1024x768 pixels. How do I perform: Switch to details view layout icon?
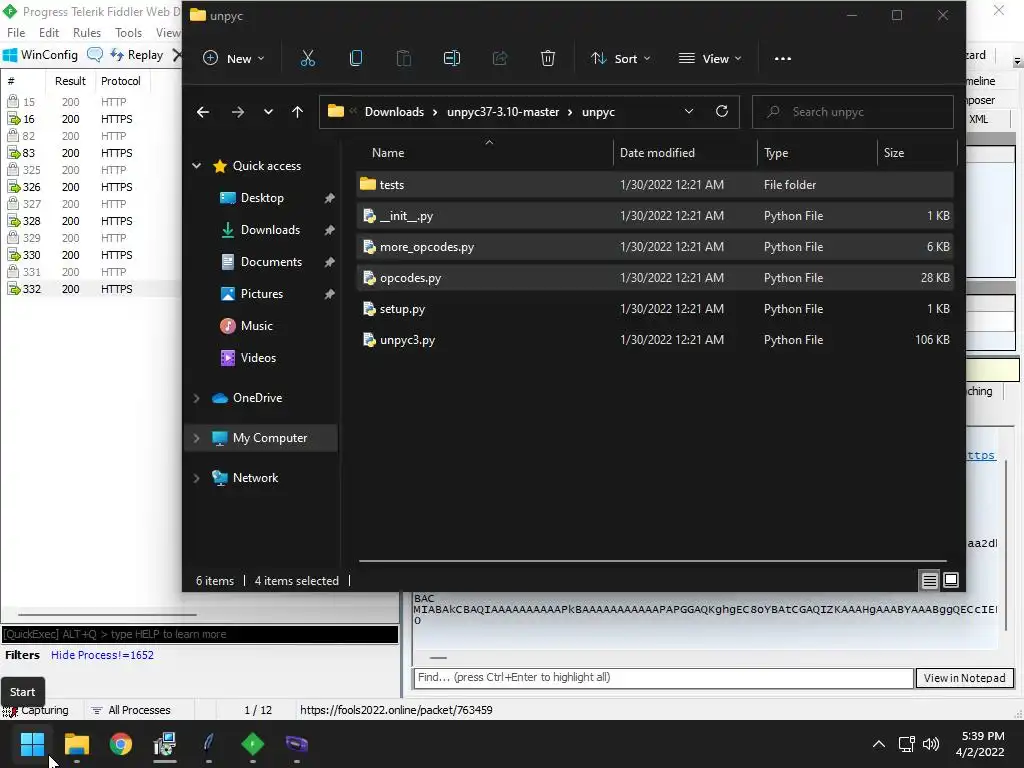[x=929, y=580]
